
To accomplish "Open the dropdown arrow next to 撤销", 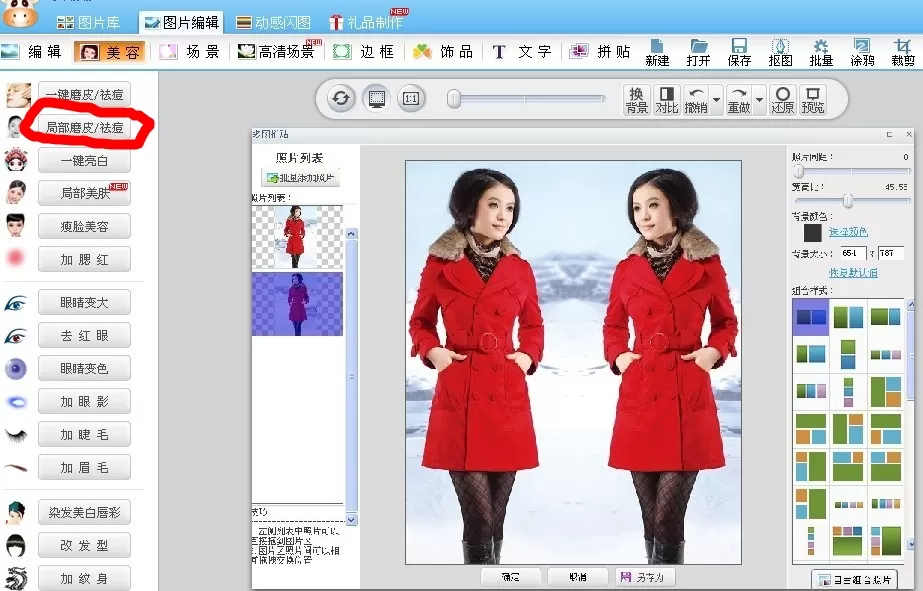I will 716,99.
